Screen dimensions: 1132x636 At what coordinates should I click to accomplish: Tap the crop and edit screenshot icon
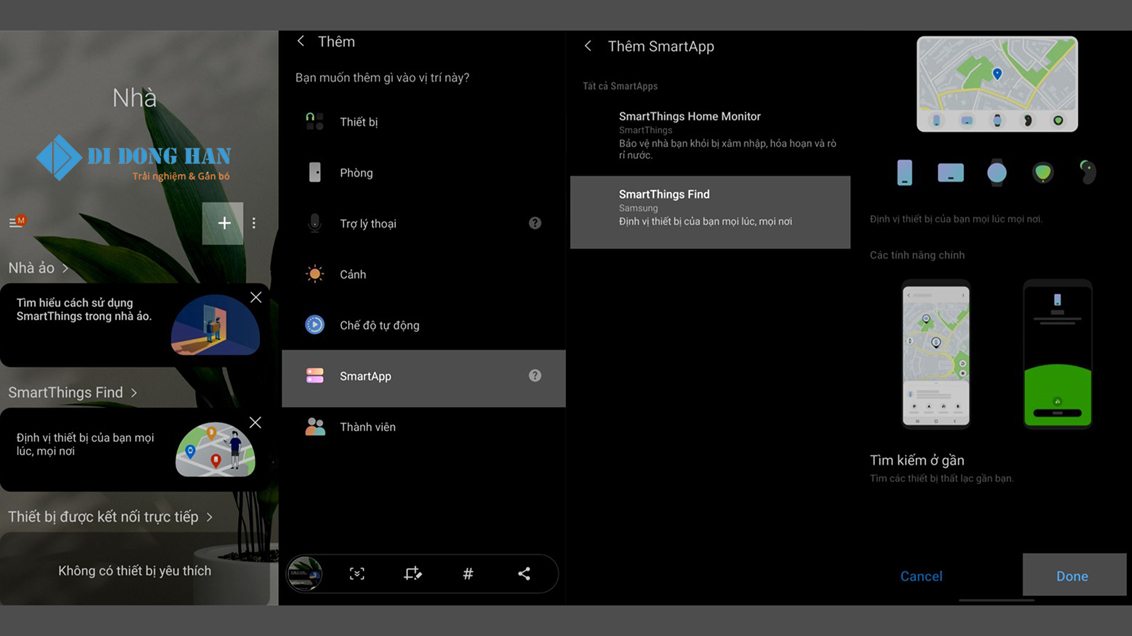pyautogui.click(x=412, y=574)
